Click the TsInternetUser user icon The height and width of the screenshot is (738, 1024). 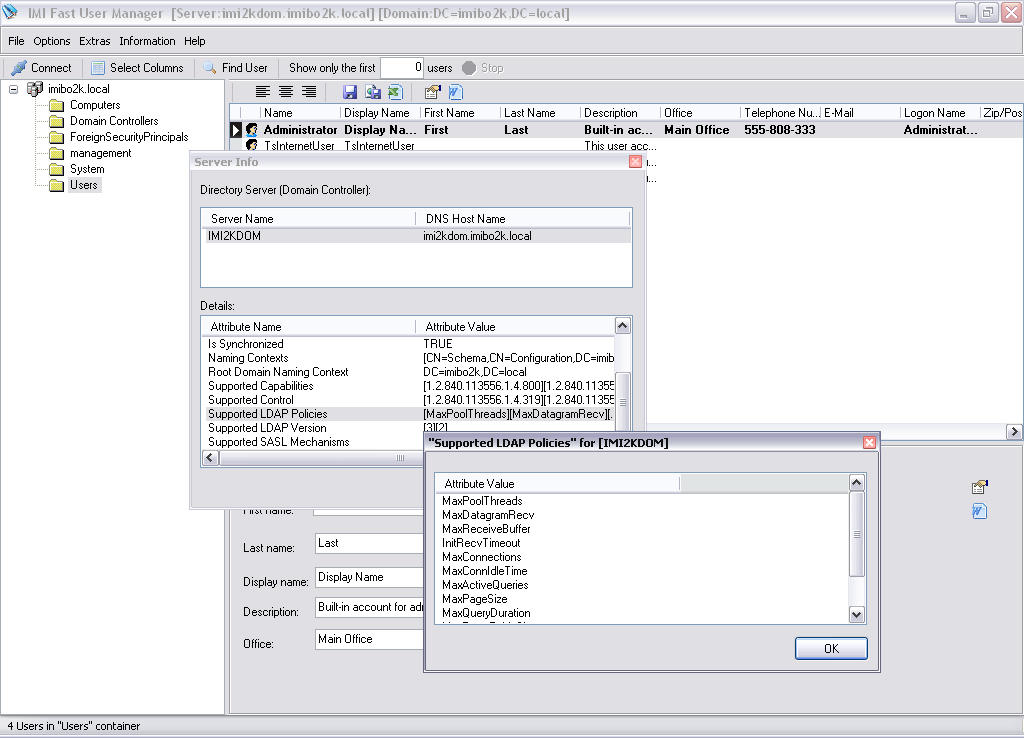click(251, 145)
